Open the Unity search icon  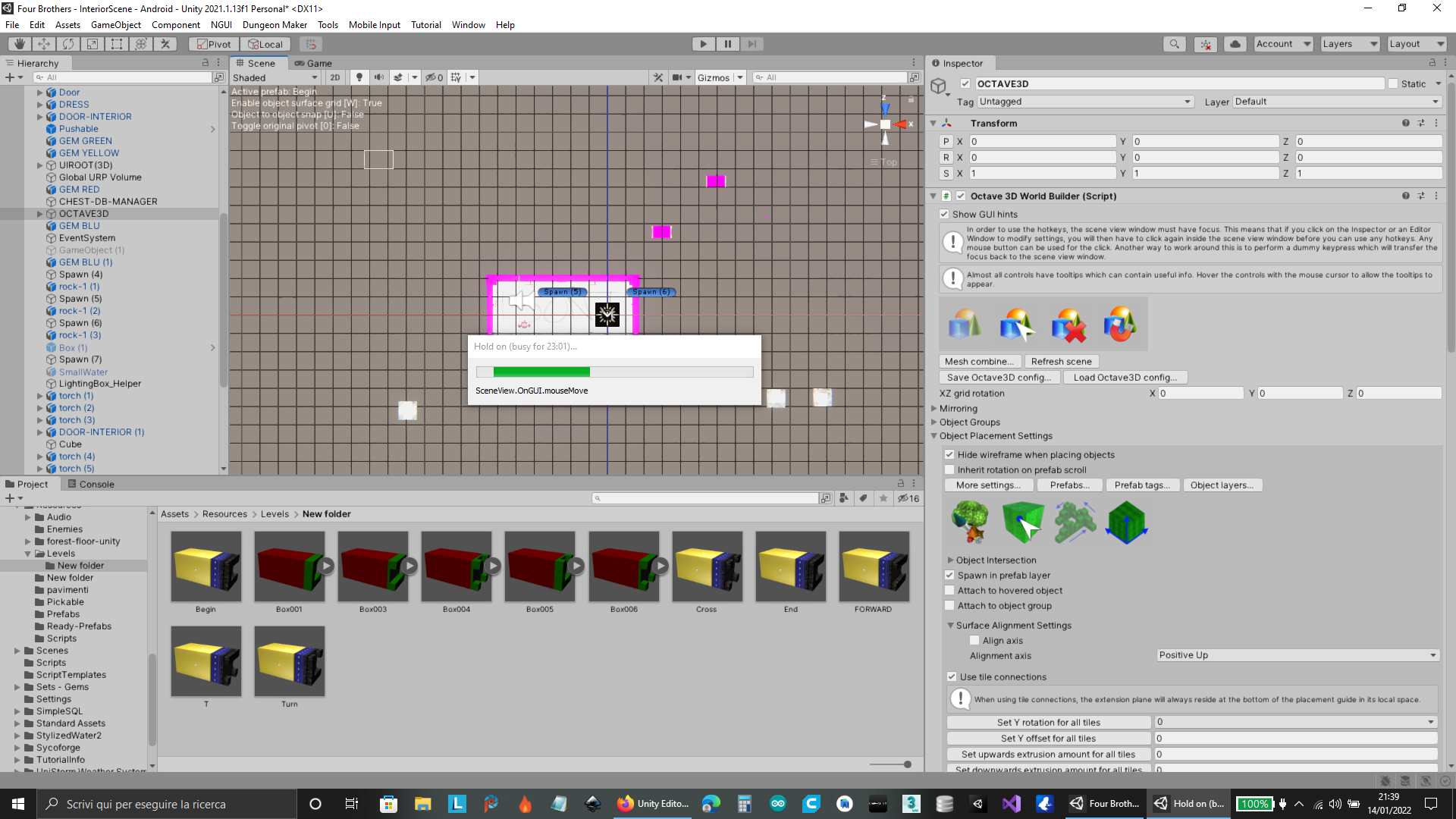pos(1174,44)
